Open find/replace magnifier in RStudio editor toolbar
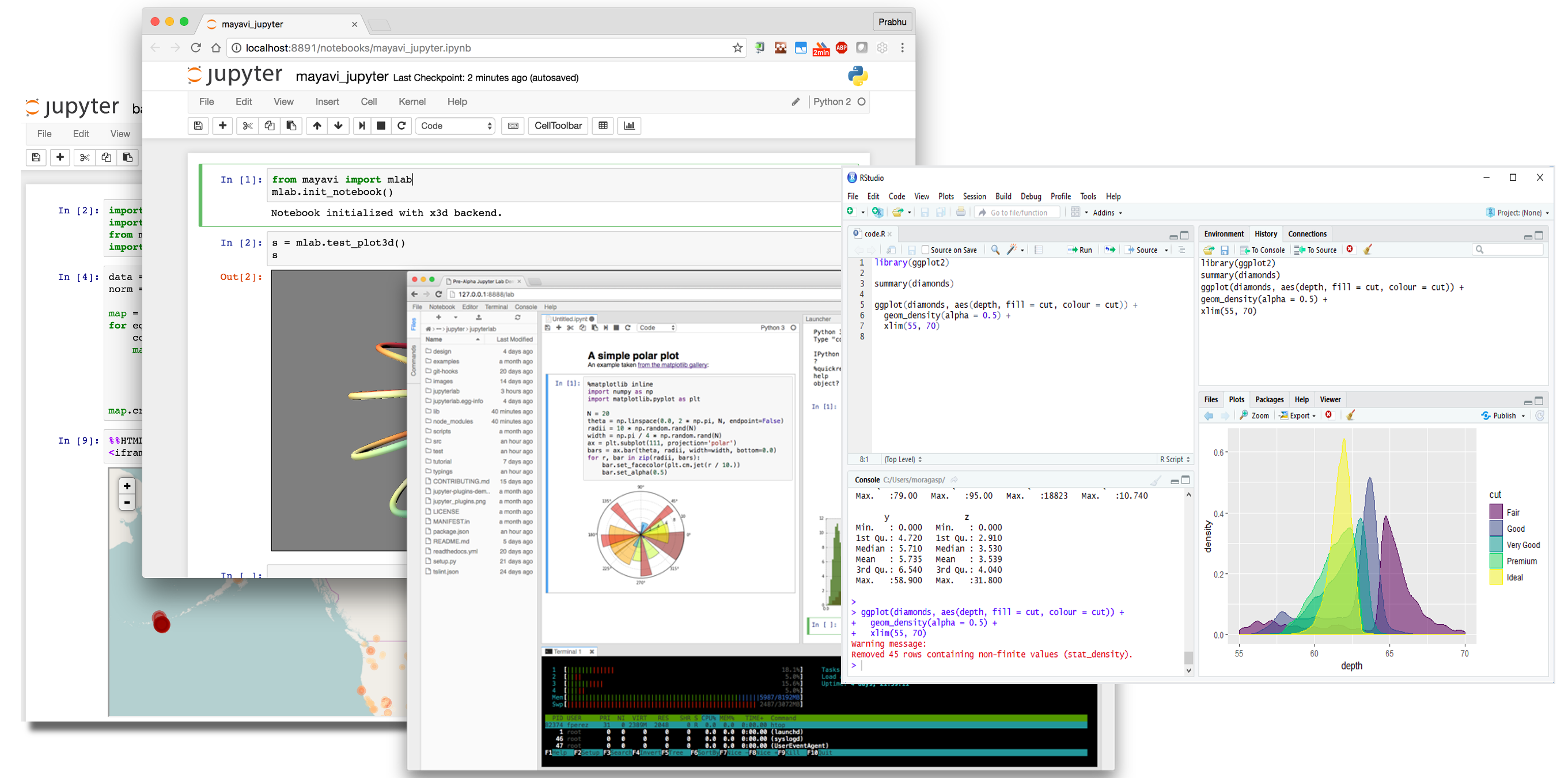1568x778 pixels. point(995,250)
